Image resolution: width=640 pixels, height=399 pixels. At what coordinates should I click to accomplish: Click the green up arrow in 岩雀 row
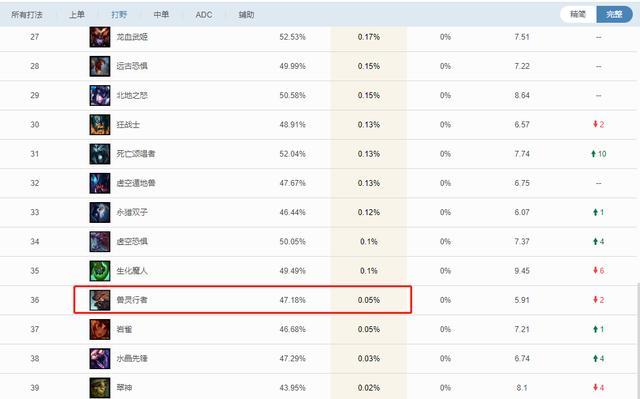[596, 329]
